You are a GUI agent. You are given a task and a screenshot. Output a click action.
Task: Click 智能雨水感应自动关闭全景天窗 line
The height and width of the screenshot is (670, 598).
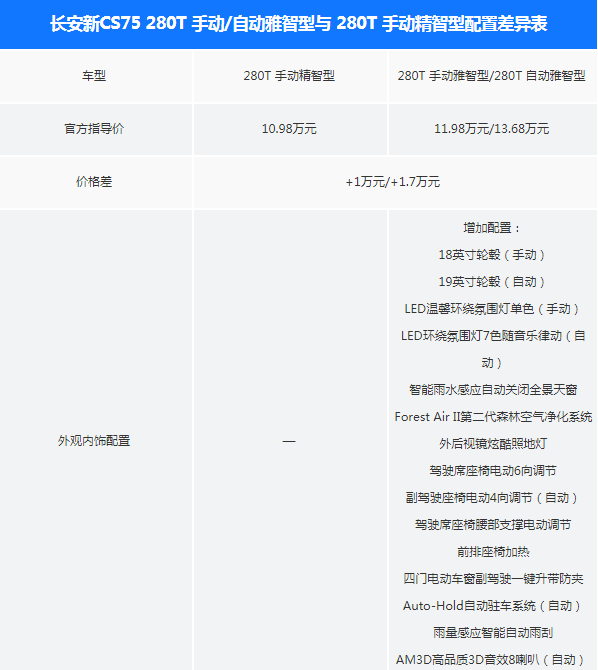[493, 390]
